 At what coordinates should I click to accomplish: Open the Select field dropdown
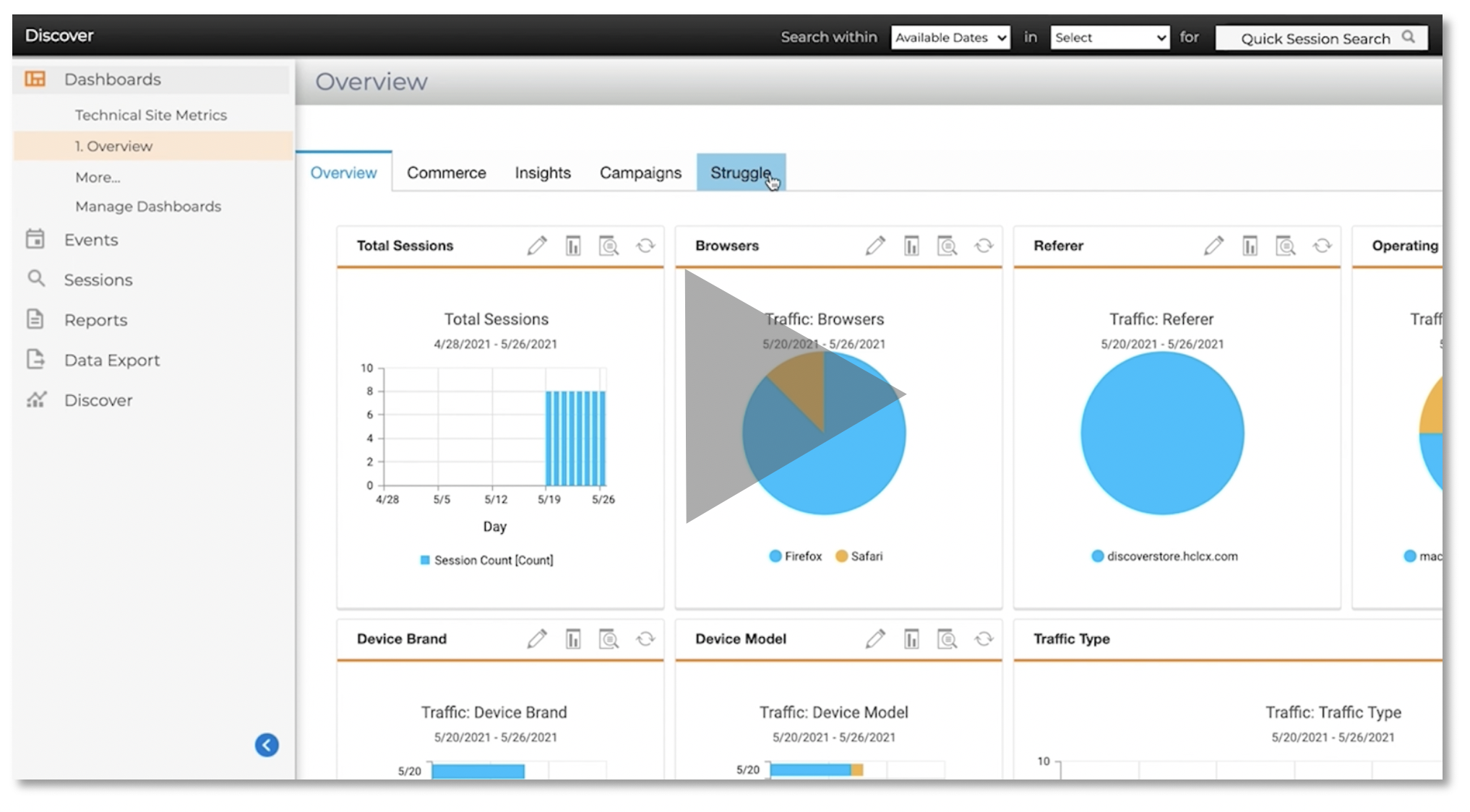click(1110, 38)
